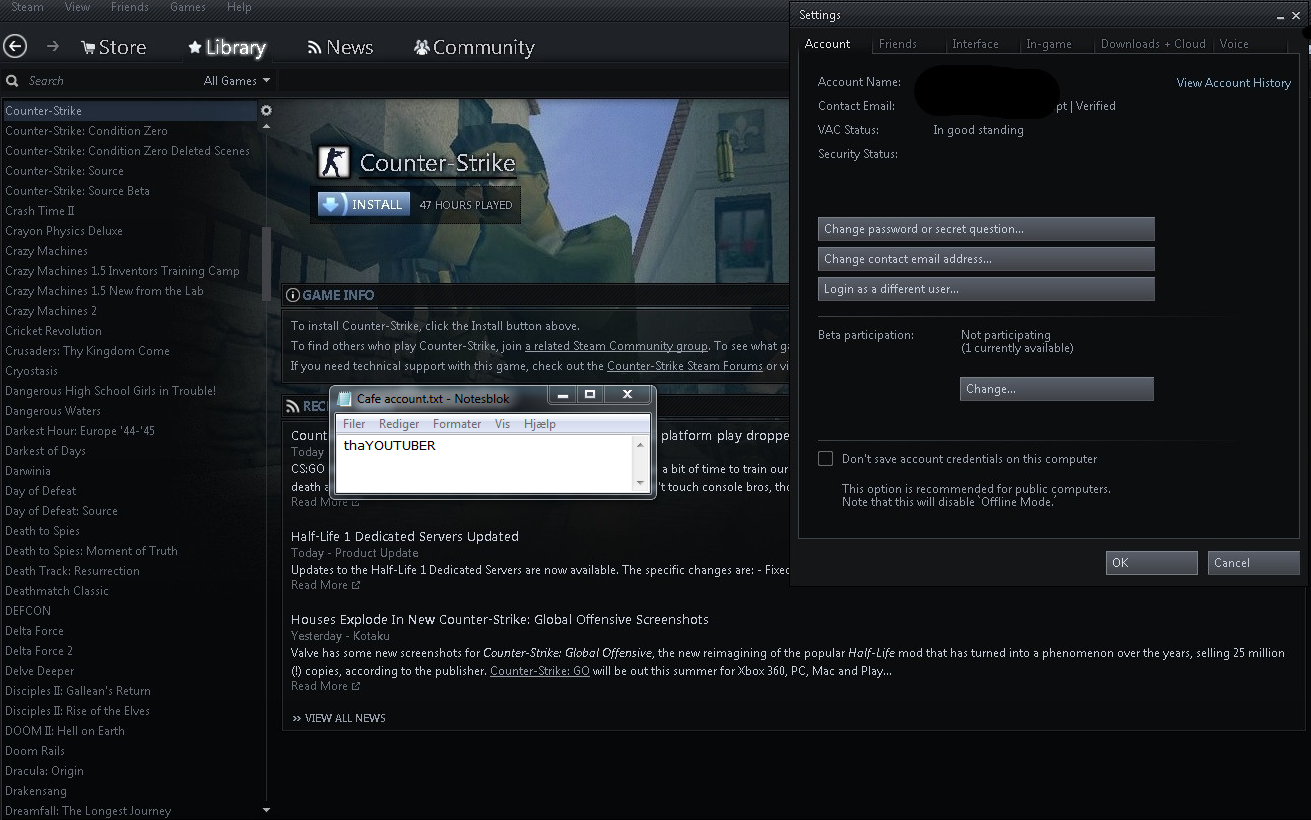Open View Account History link
Screen dimensions: 1311x820
[x=1233, y=83]
